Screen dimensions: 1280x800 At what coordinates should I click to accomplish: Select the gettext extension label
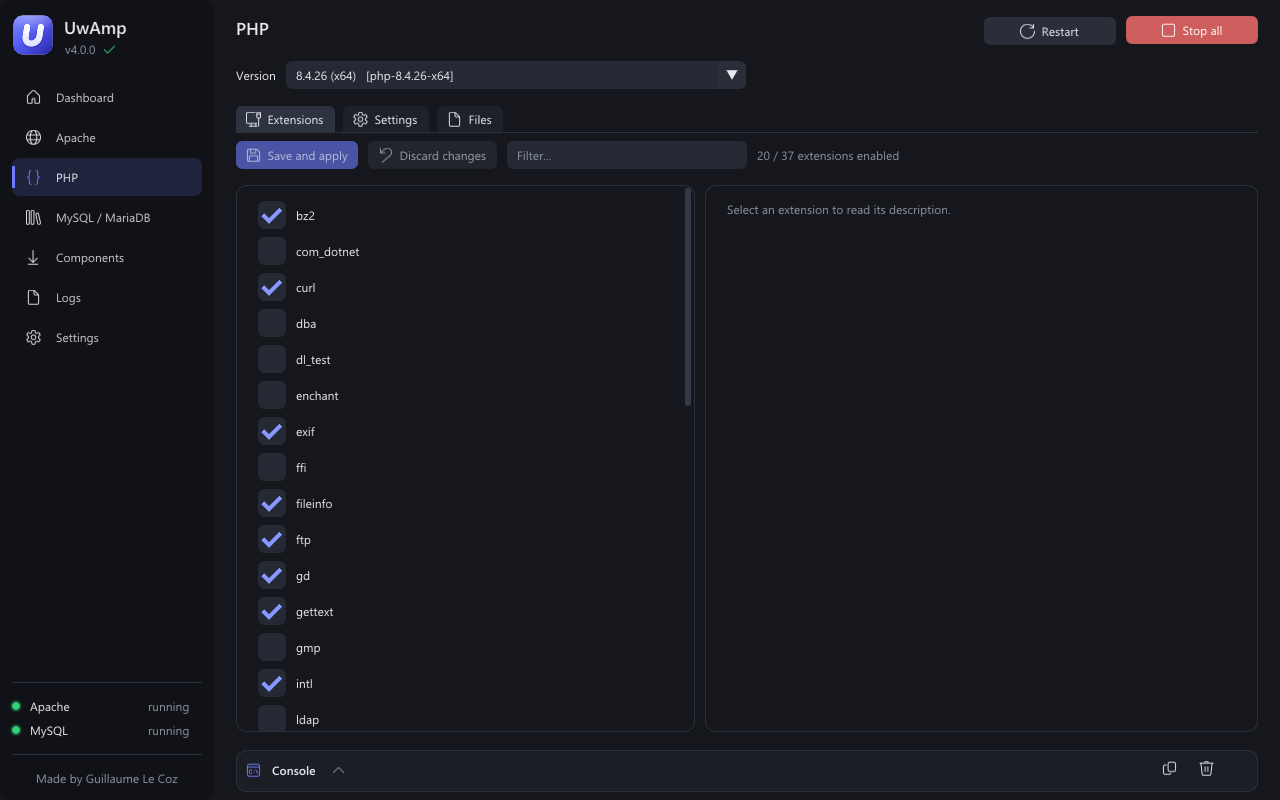click(x=315, y=612)
